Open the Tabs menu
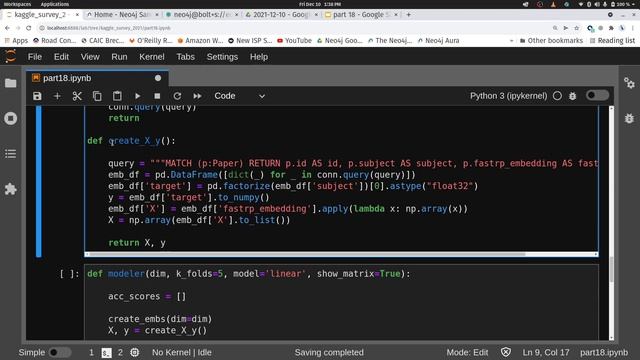 pyautogui.click(x=185, y=57)
